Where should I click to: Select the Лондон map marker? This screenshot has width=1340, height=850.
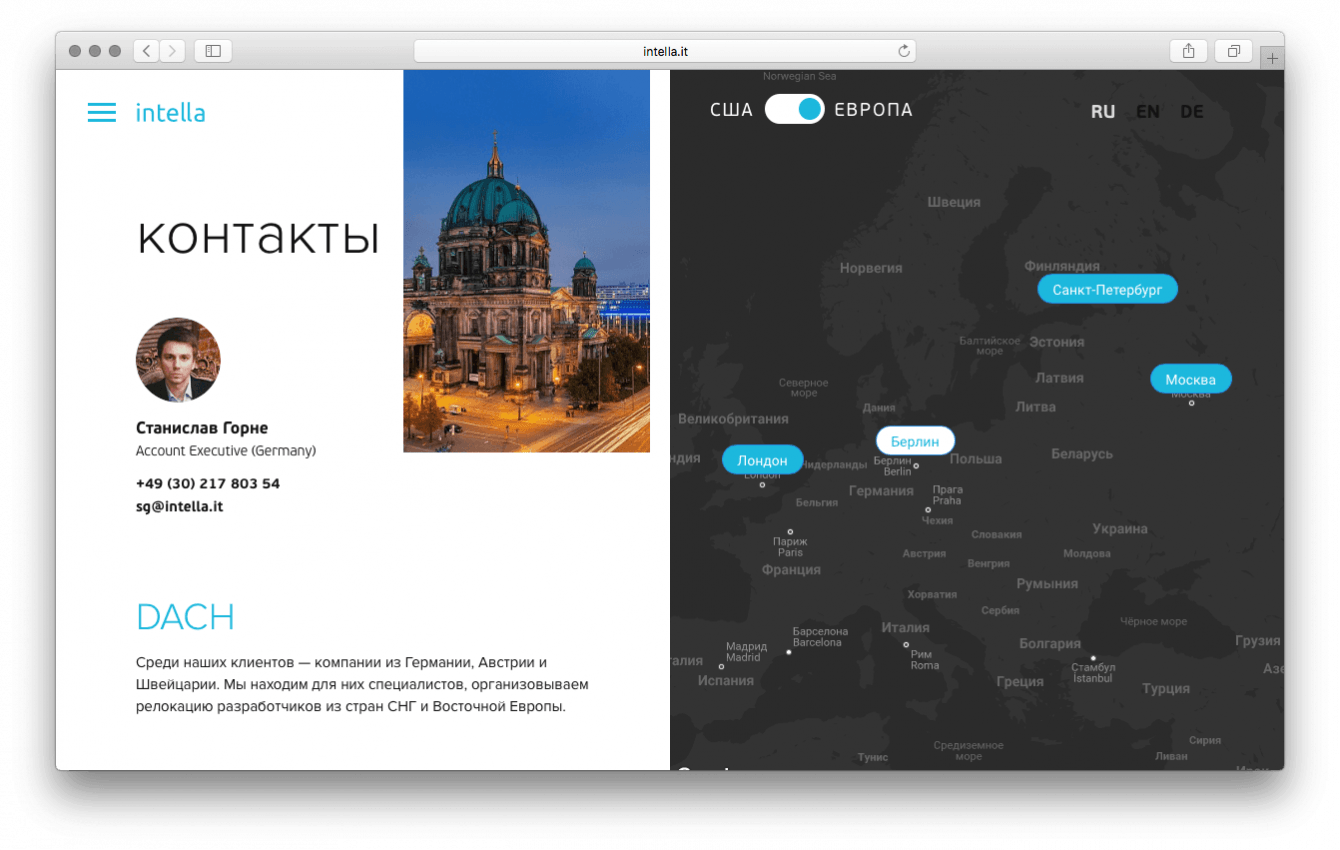click(762, 460)
